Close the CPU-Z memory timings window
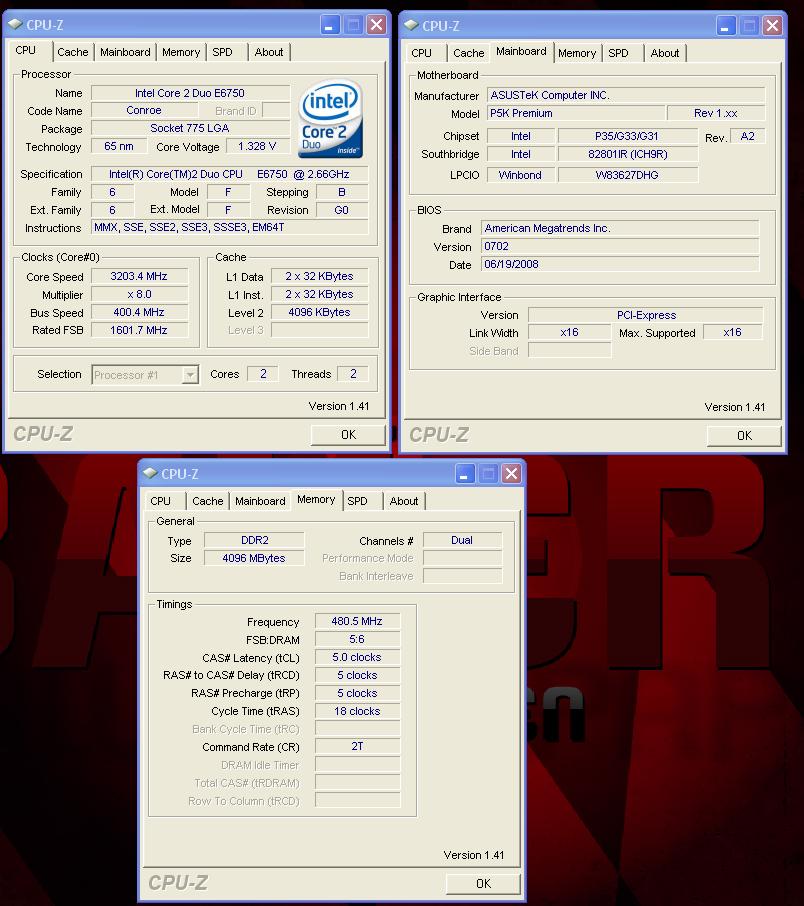 coord(512,473)
